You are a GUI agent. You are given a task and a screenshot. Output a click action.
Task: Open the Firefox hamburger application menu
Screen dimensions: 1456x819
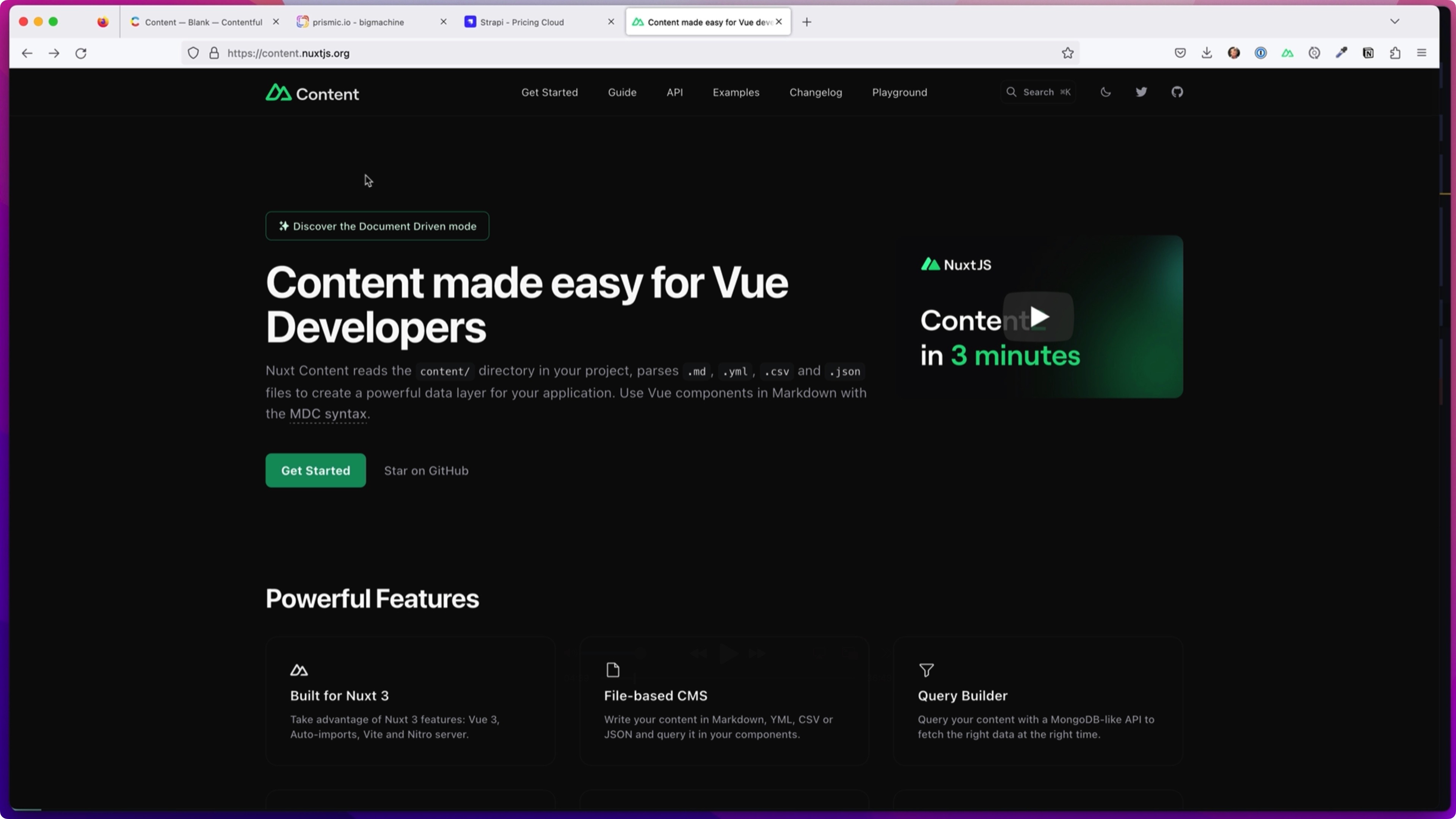click(1421, 53)
